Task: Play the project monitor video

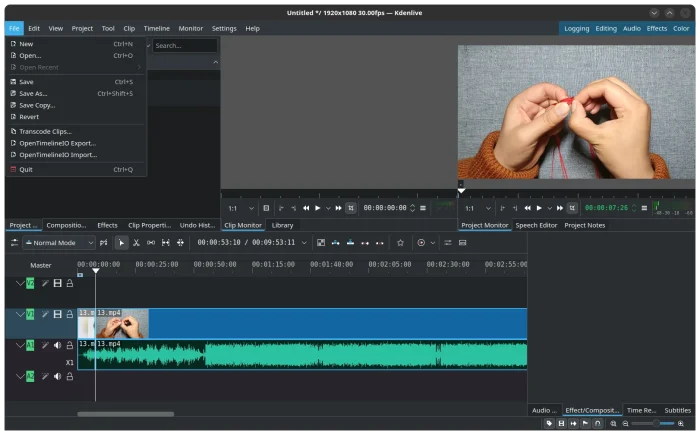Action: (538, 208)
